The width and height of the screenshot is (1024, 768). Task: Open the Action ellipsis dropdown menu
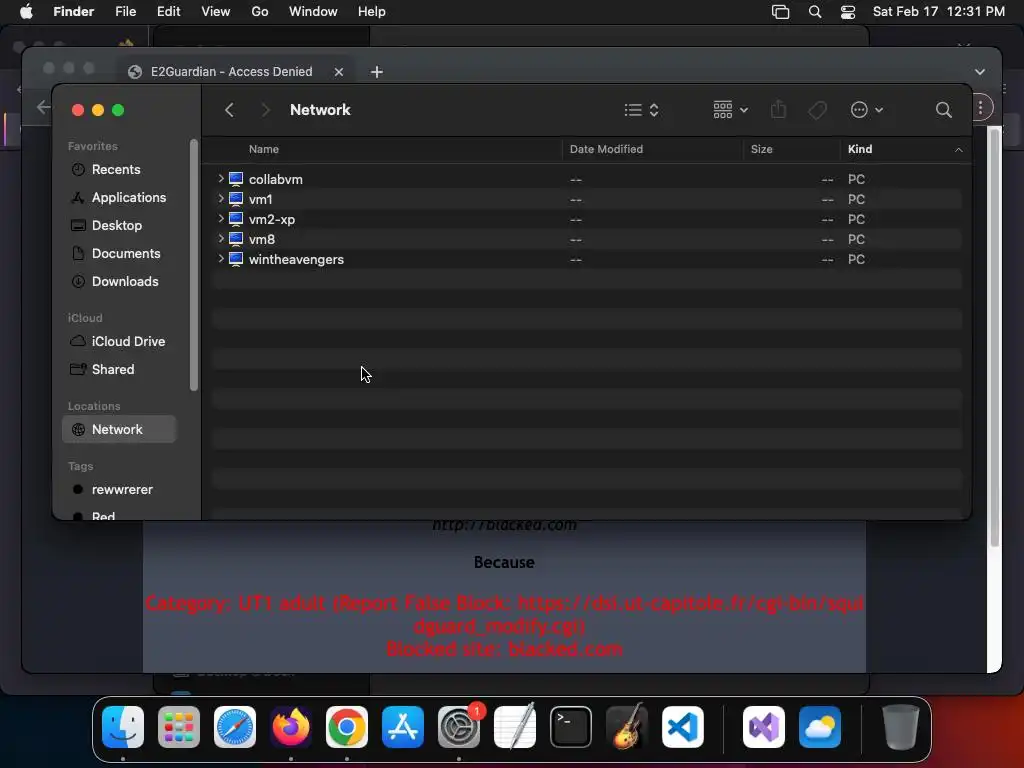pyautogui.click(x=867, y=110)
